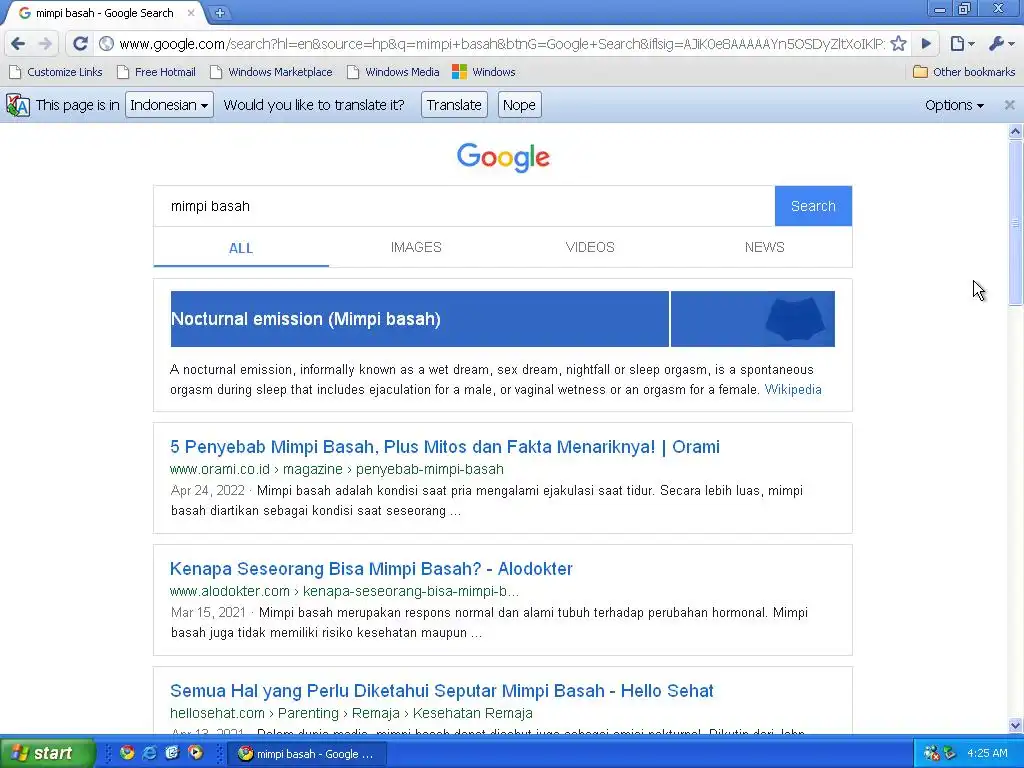Click first system tray icon

tap(931, 754)
